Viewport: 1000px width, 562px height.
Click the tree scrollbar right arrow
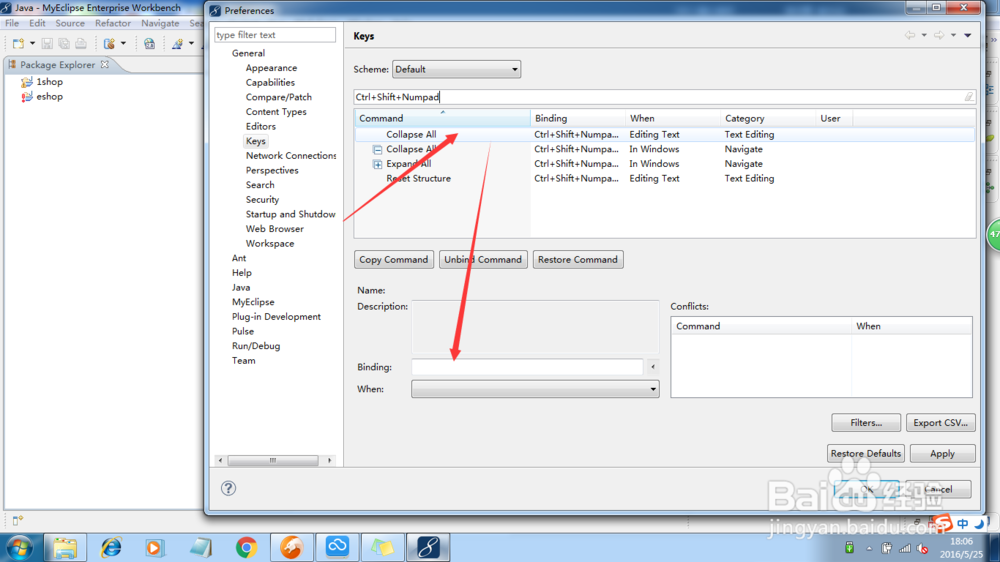point(330,460)
